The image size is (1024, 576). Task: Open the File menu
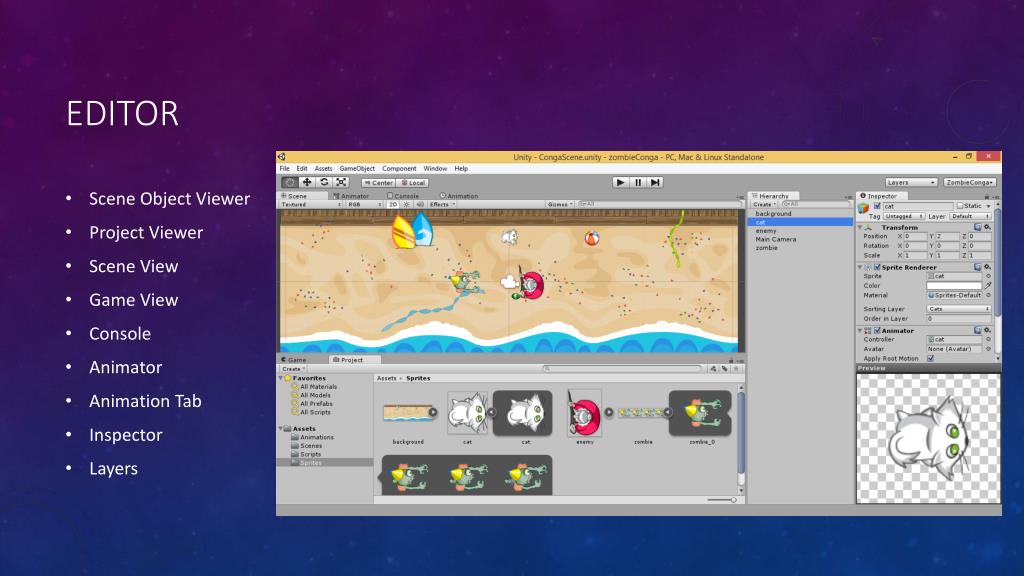tap(285, 168)
